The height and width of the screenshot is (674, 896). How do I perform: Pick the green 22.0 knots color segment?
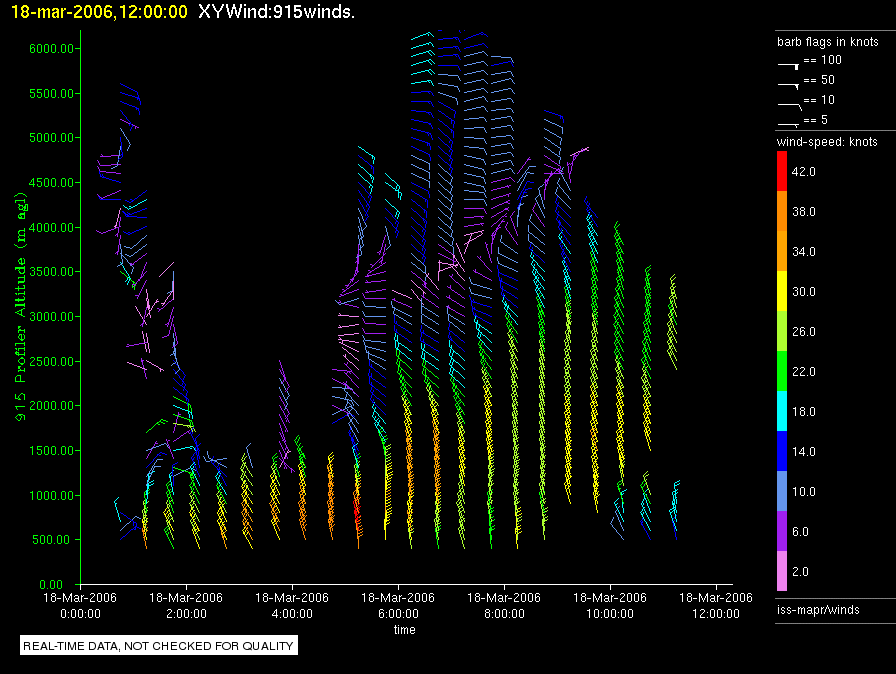coord(782,372)
